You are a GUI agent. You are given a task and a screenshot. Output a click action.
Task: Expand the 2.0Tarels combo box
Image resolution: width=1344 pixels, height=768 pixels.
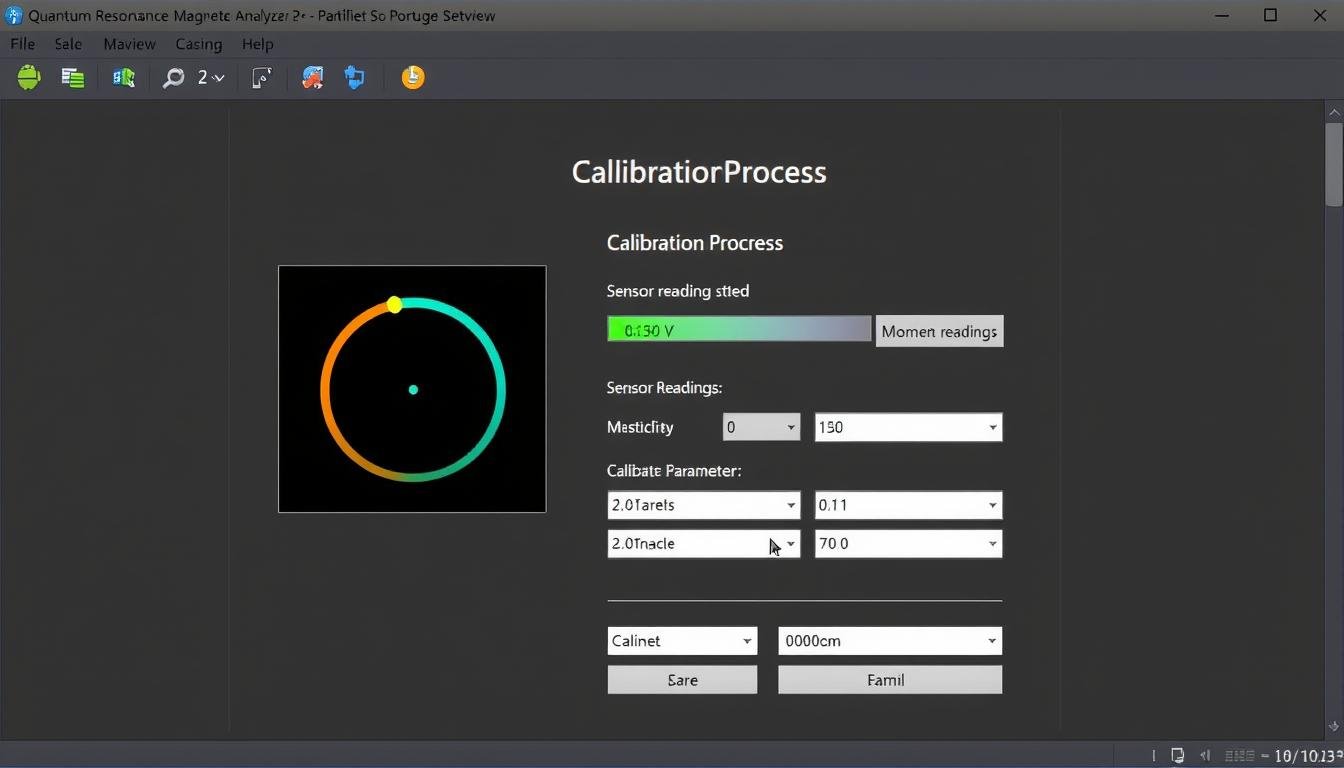point(703,505)
